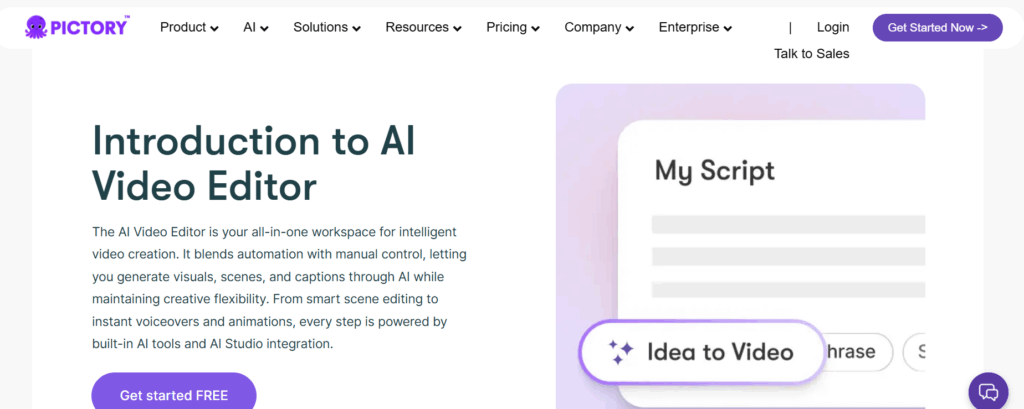
Task: Open the Talk to Sales link
Action: 811,54
